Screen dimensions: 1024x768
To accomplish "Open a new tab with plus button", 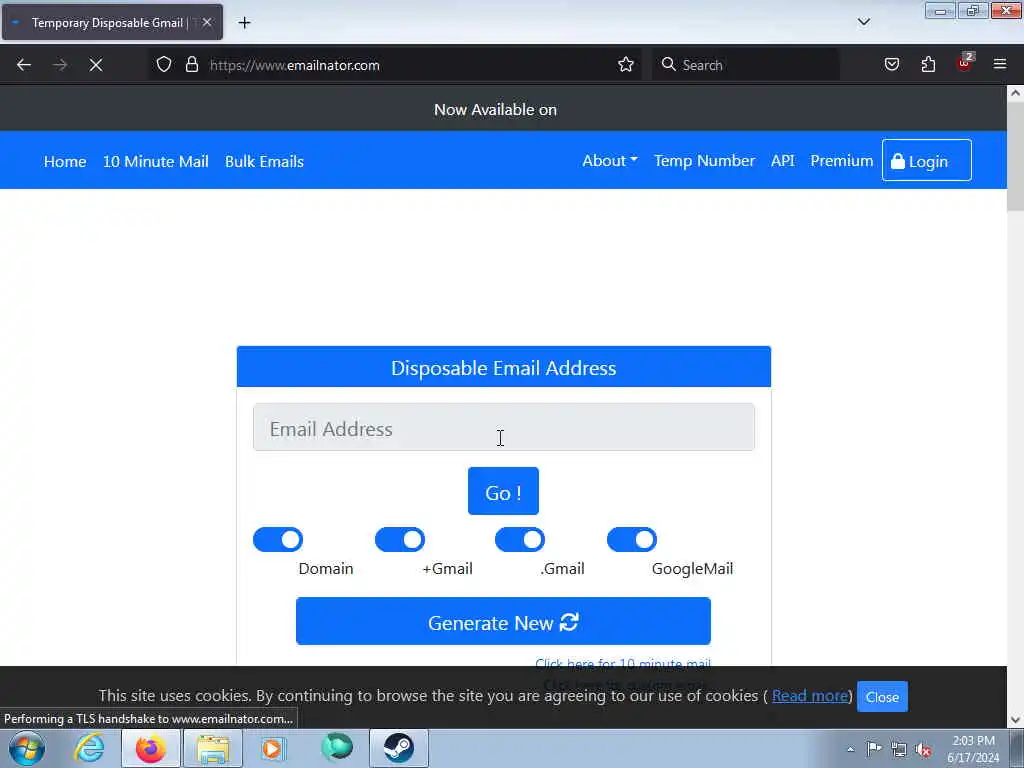I will [244, 23].
